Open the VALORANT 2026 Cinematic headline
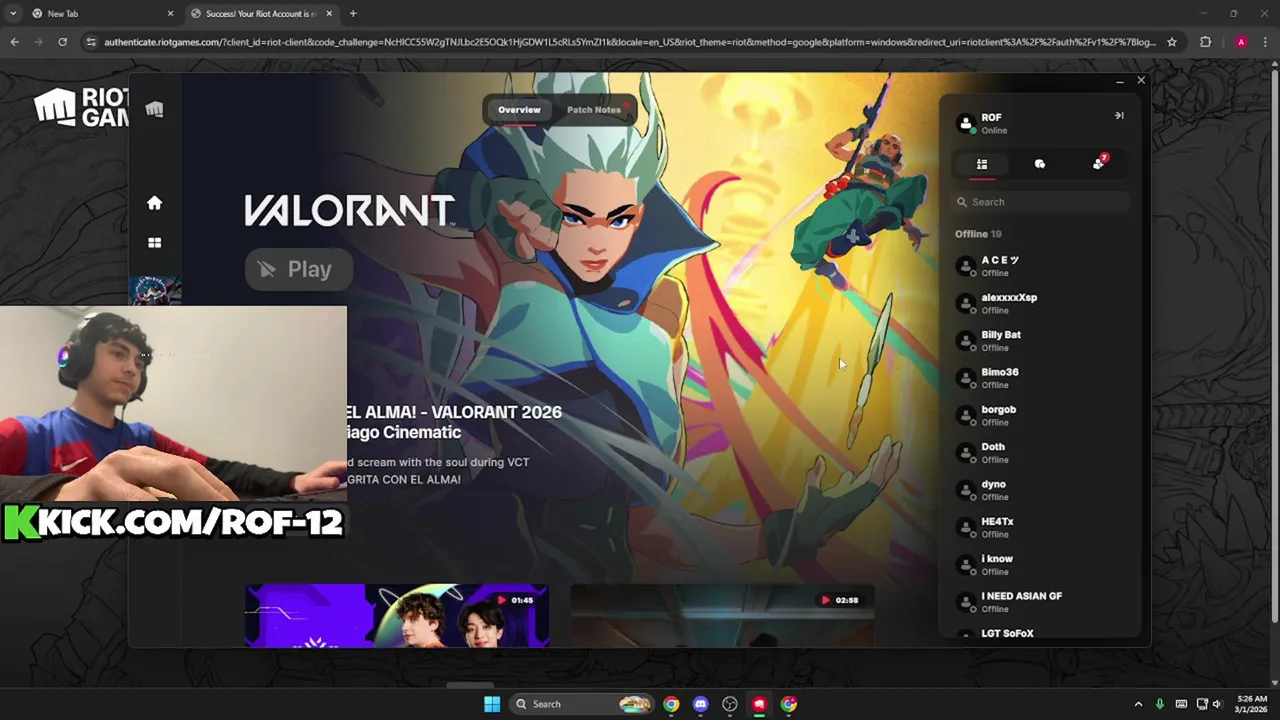 [455, 422]
